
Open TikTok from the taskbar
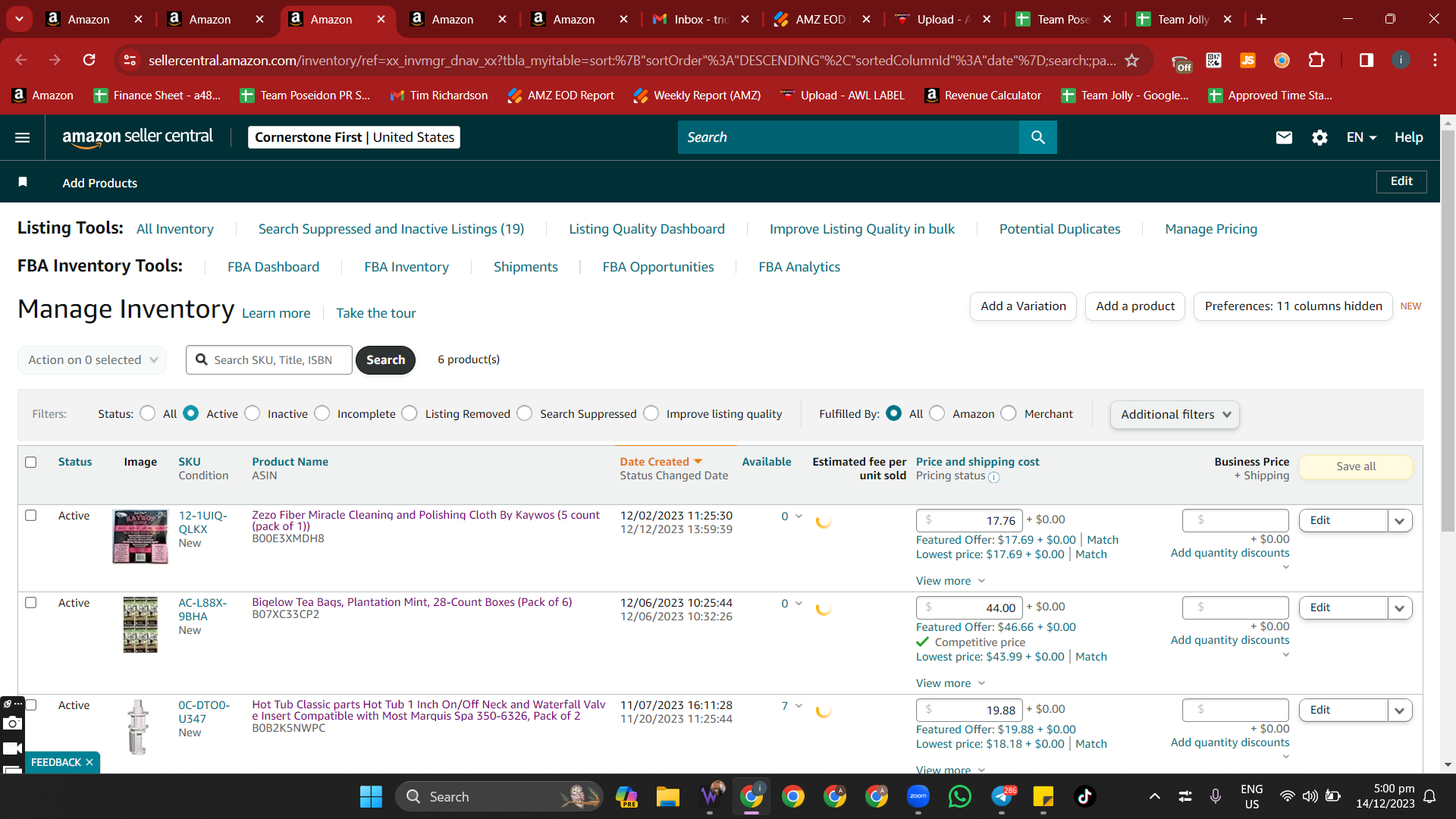pos(1084,796)
